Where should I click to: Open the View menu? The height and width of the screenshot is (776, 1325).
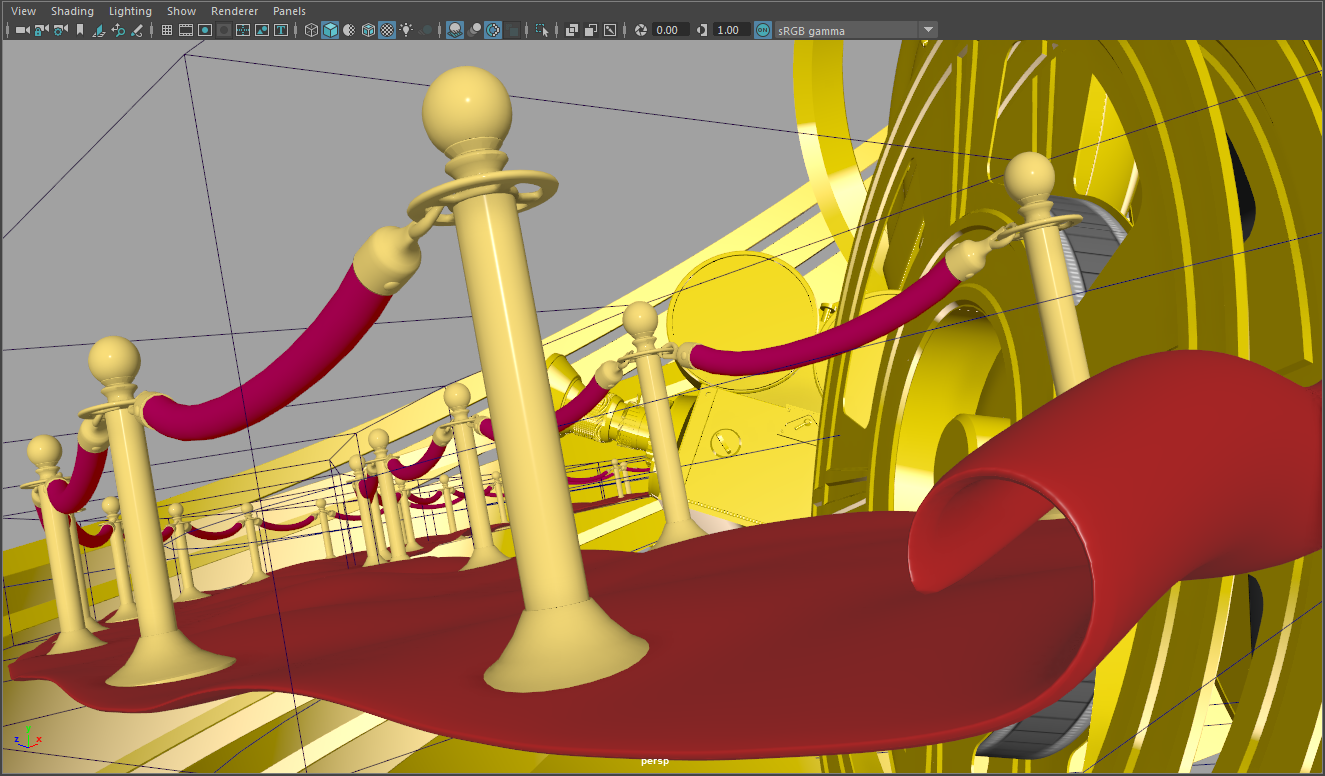[x=23, y=11]
